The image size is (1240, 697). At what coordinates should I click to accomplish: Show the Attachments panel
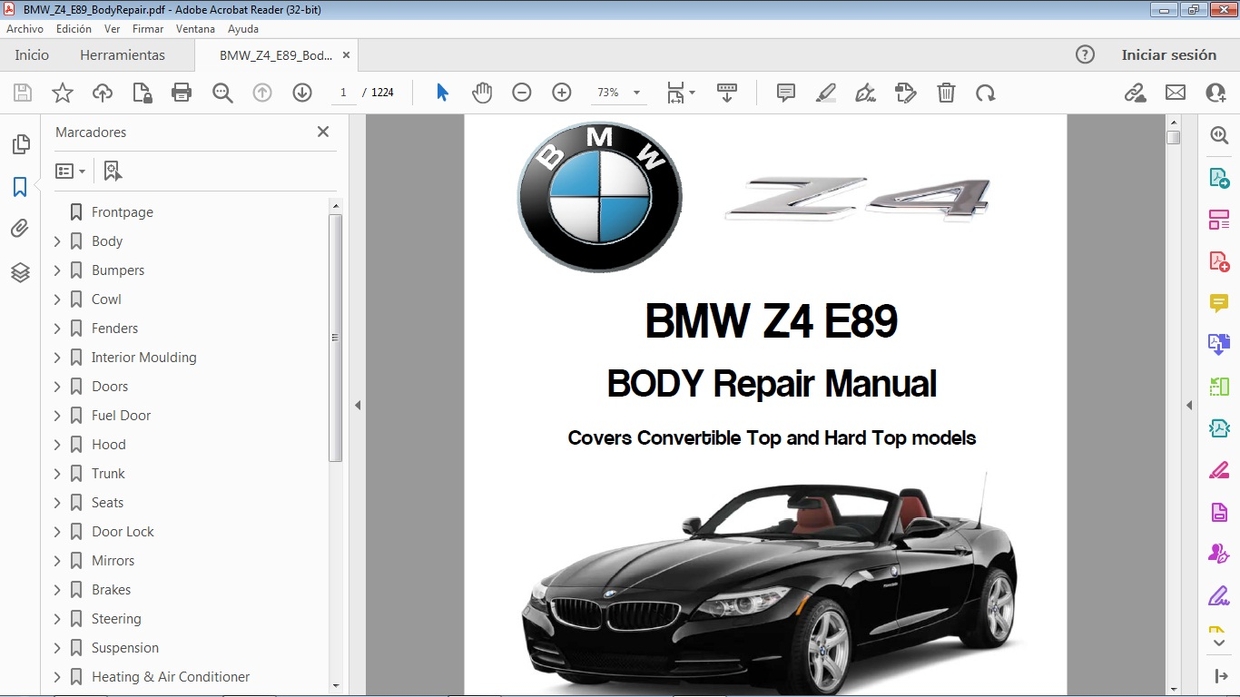tap(20, 228)
